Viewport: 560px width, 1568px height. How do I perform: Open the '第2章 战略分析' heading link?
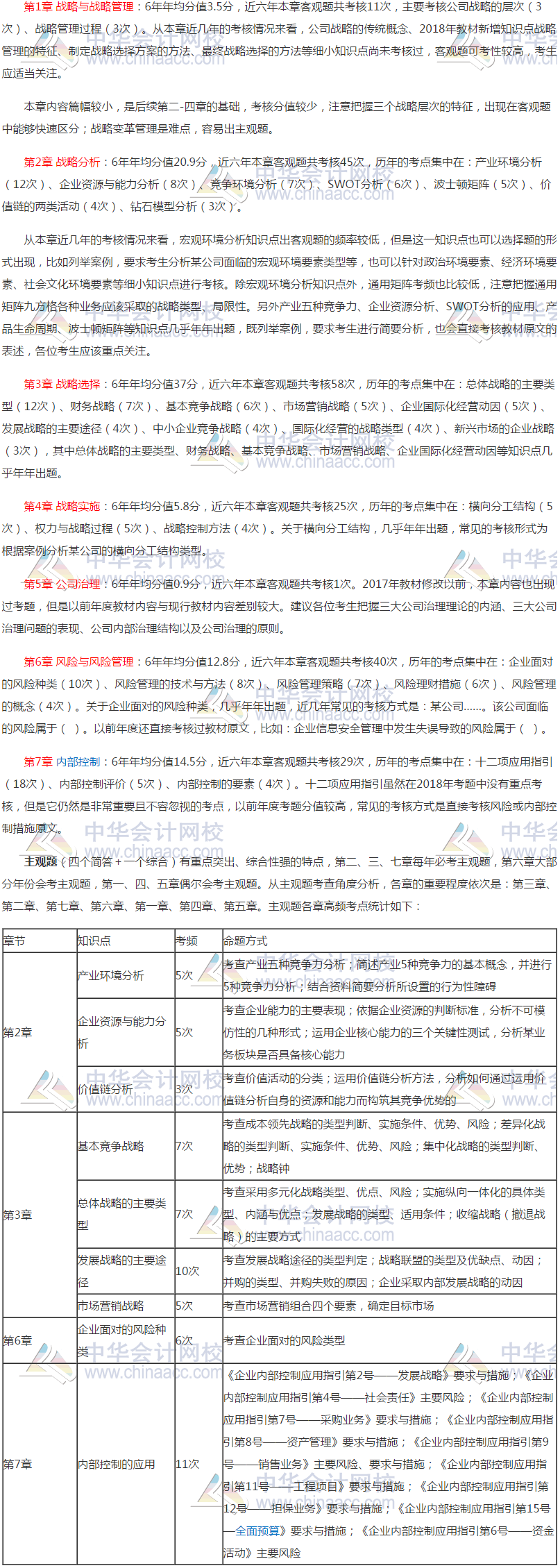[62, 162]
